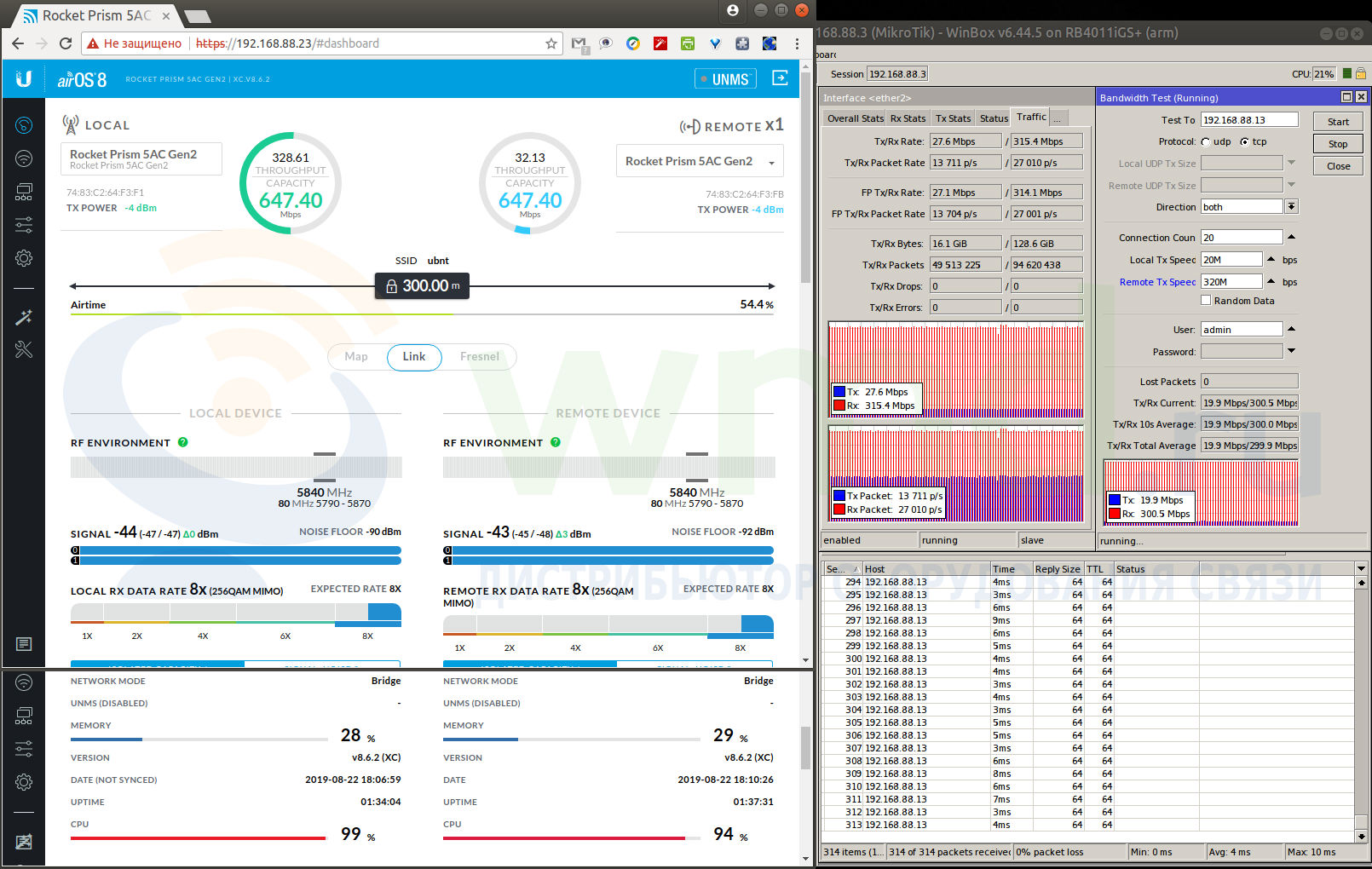Screen dimensions: 1372x869
Task: Open the magic wand tools icon
Action: coord(24,317)
